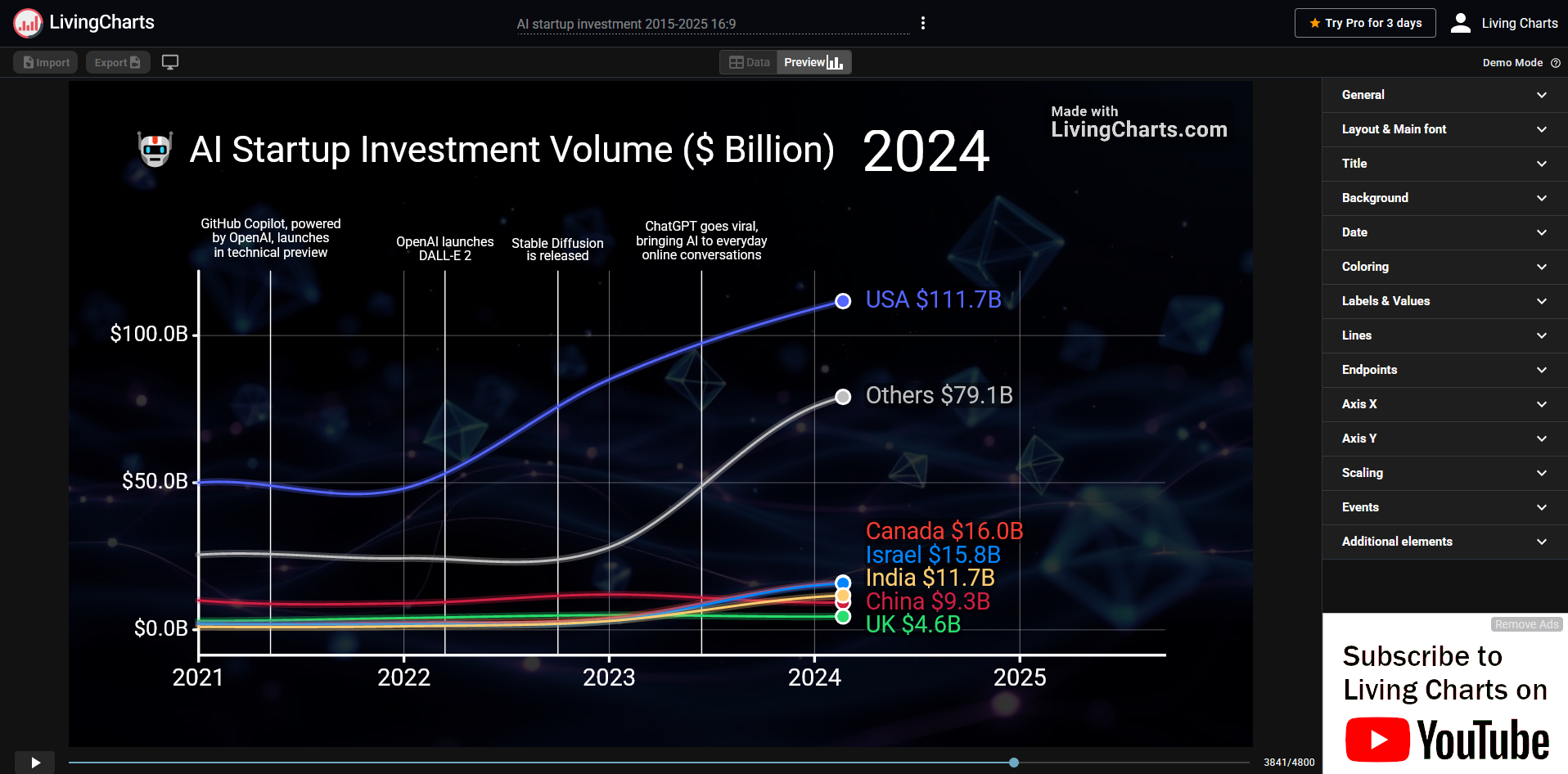Edit the project name field
Screen dimensions: 1568x774
click(x=712, y=24)
